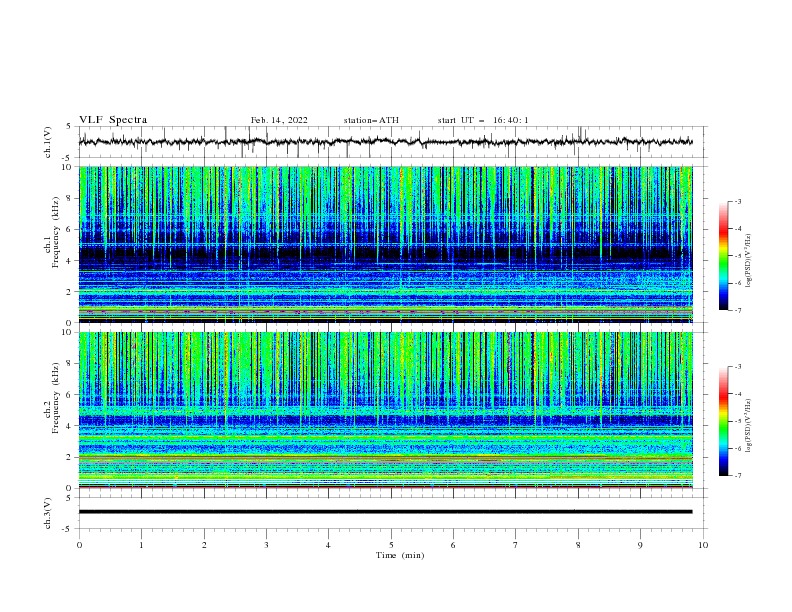
Task: Click the "5" volt tick of ch.3 waveform
Action: coord(69,497)
